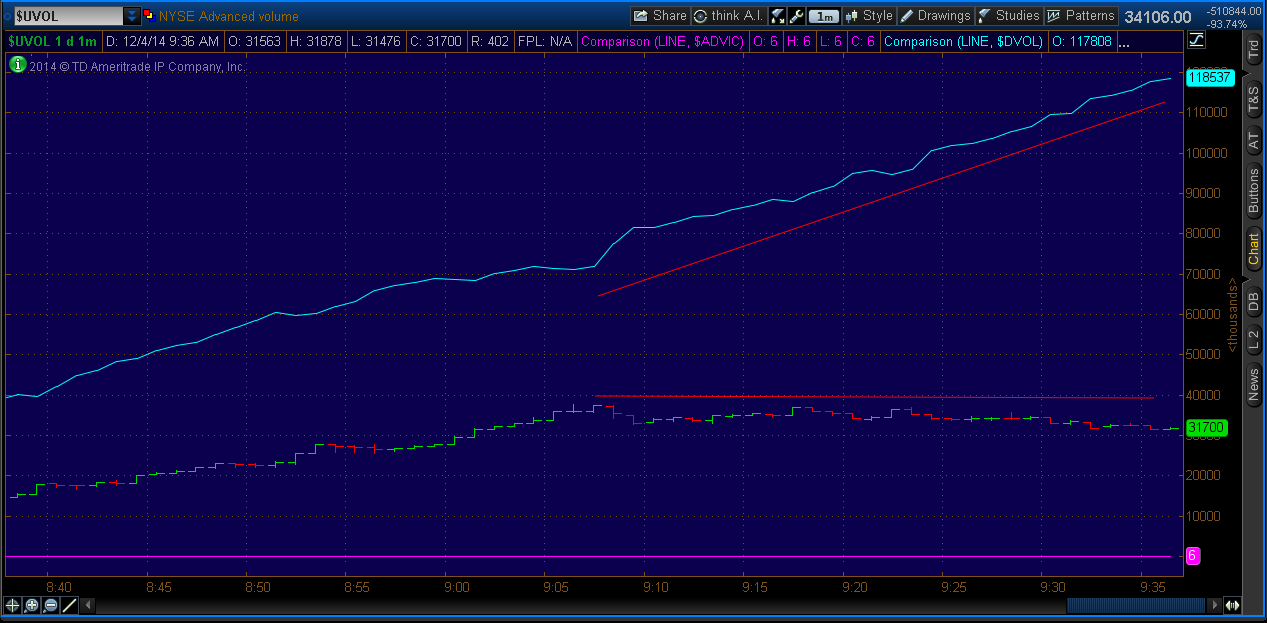Open the Patterns tool
The height and width of the screenshot is (623, 1267).
pyautogui.click(x=1082, y=15)
